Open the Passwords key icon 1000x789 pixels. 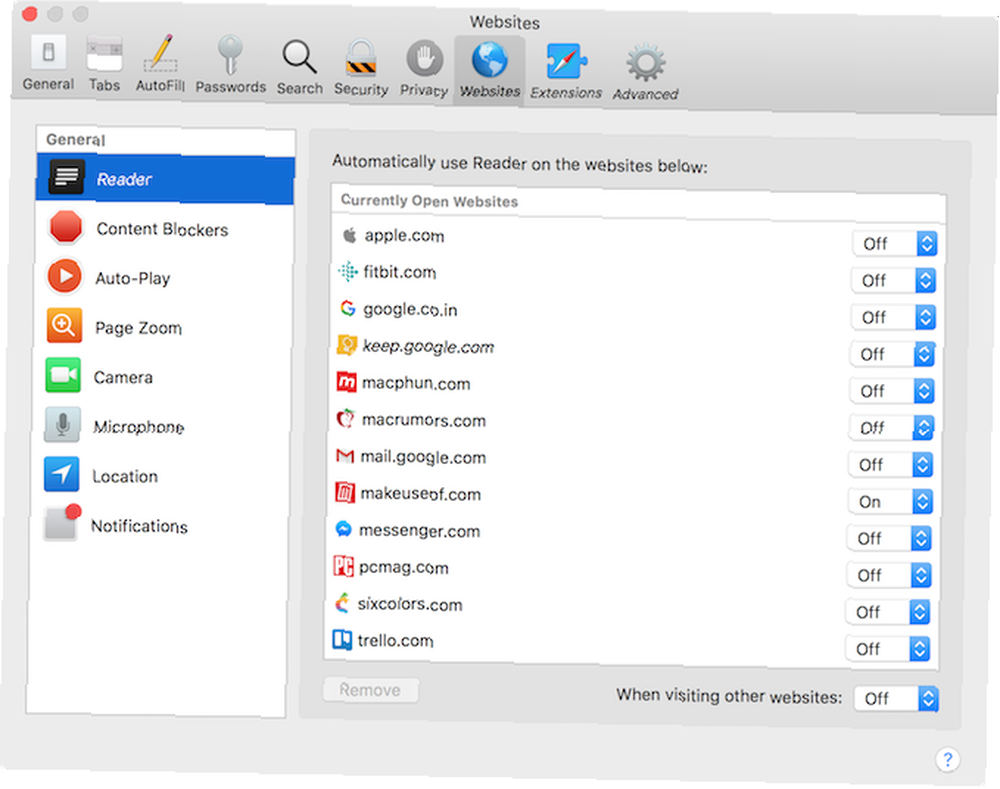pos(230,55)
